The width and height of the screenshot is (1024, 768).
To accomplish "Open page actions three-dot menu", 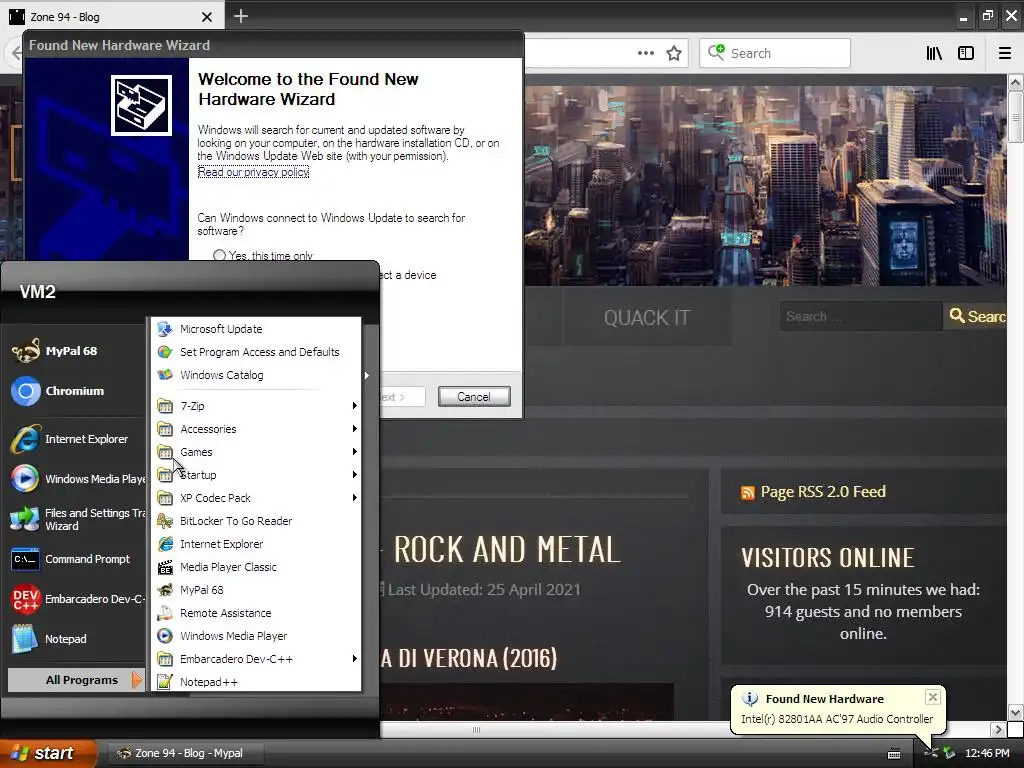I will pos(646,53).
